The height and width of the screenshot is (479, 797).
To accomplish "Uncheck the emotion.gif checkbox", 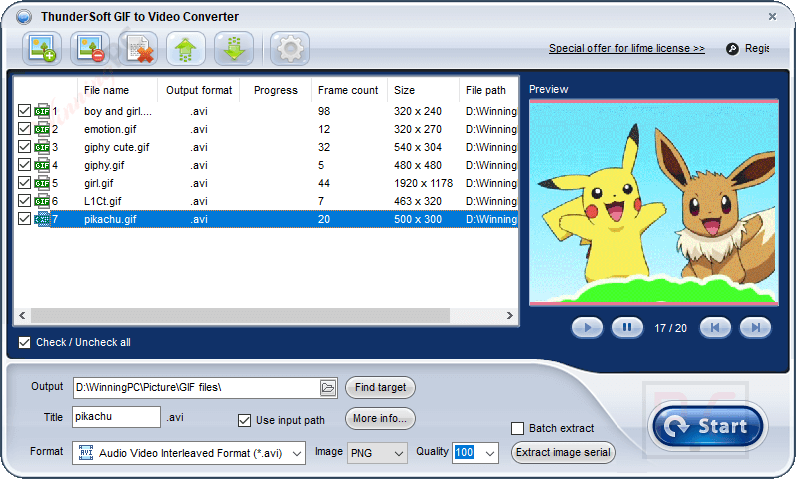I will click(24, 129).
